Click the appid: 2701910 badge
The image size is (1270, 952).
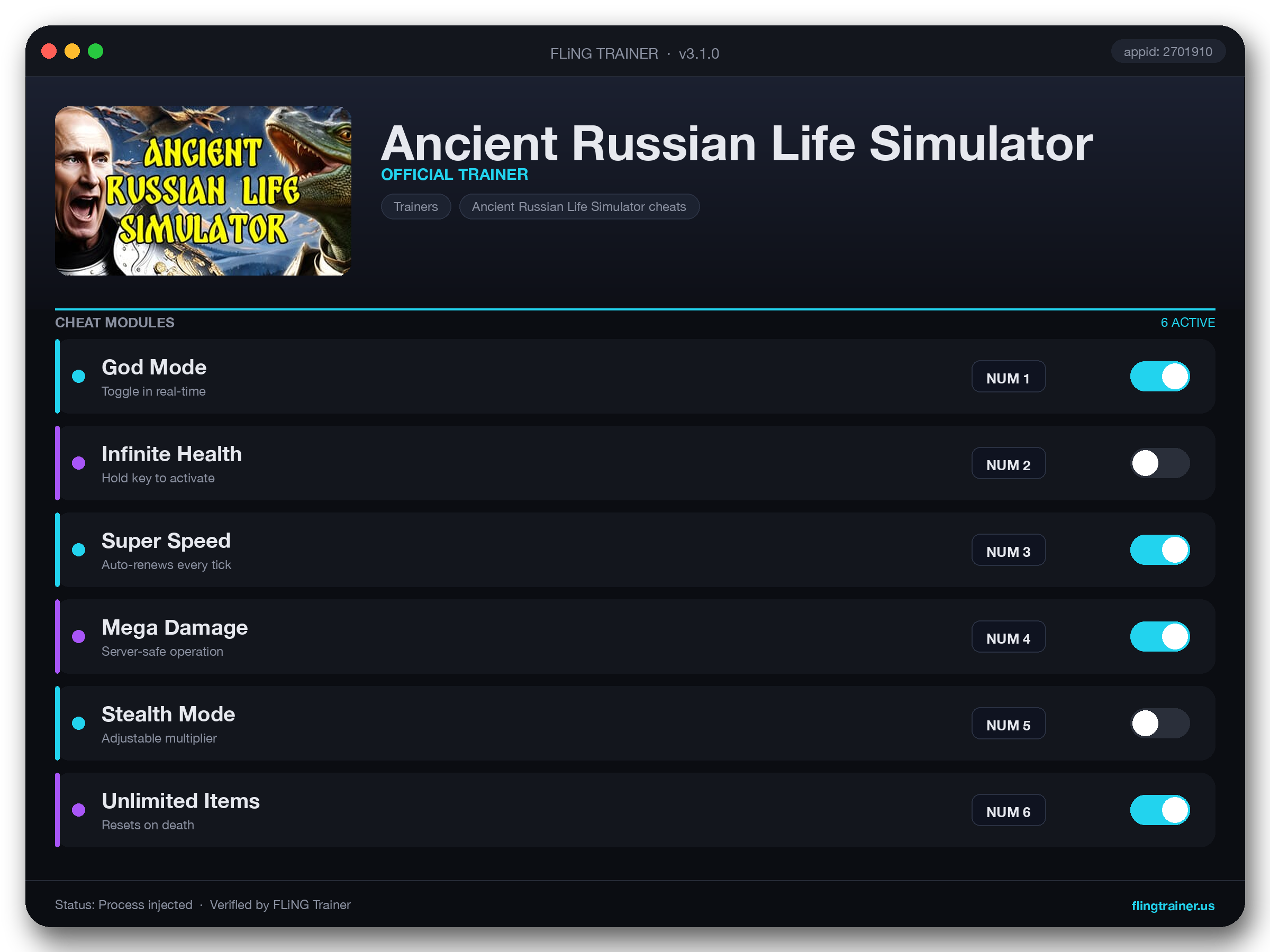pyautogui.click(x=1168, y=52)
